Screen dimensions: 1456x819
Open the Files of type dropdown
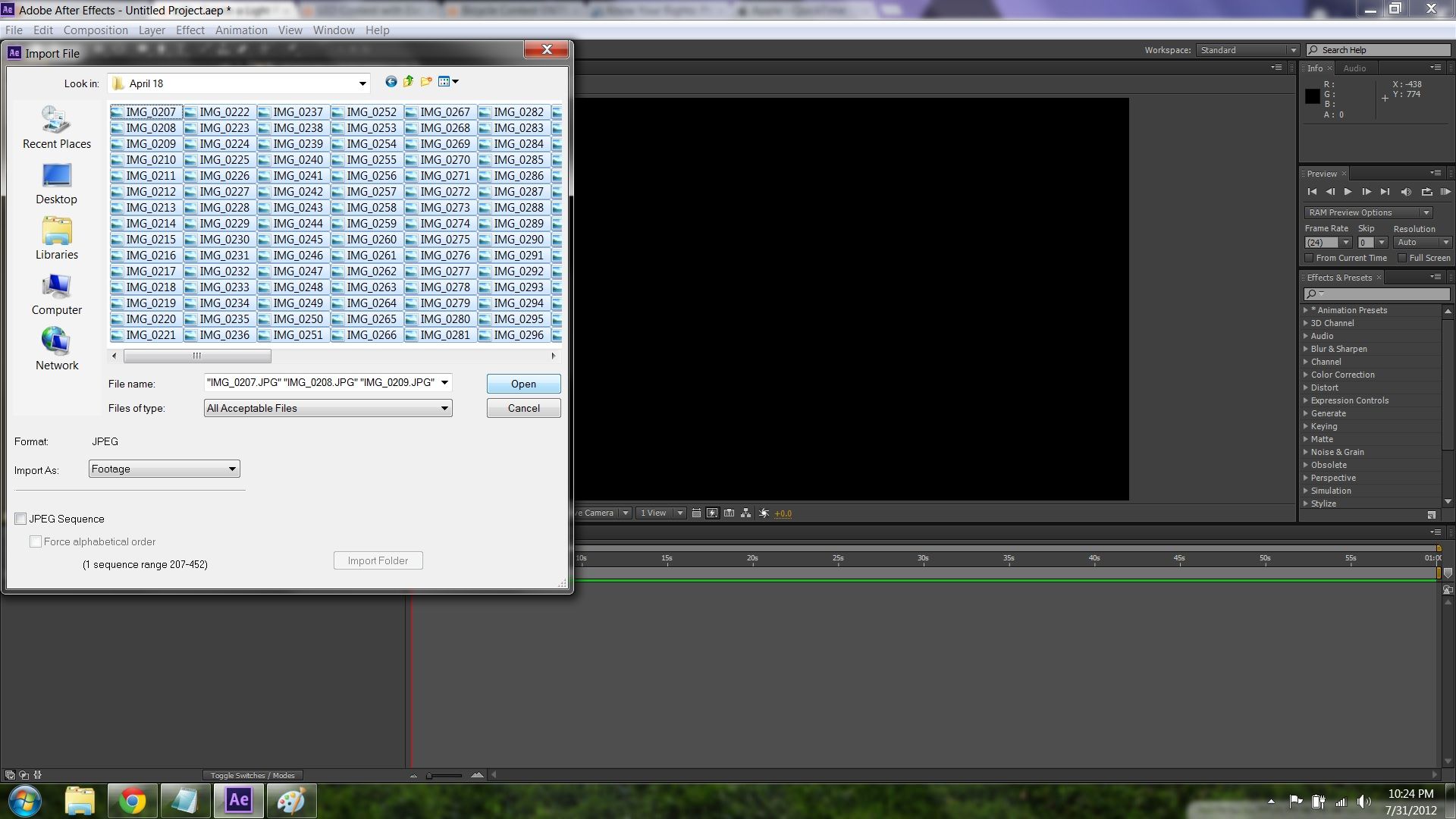pyautogui.click(x=328, y=408)
